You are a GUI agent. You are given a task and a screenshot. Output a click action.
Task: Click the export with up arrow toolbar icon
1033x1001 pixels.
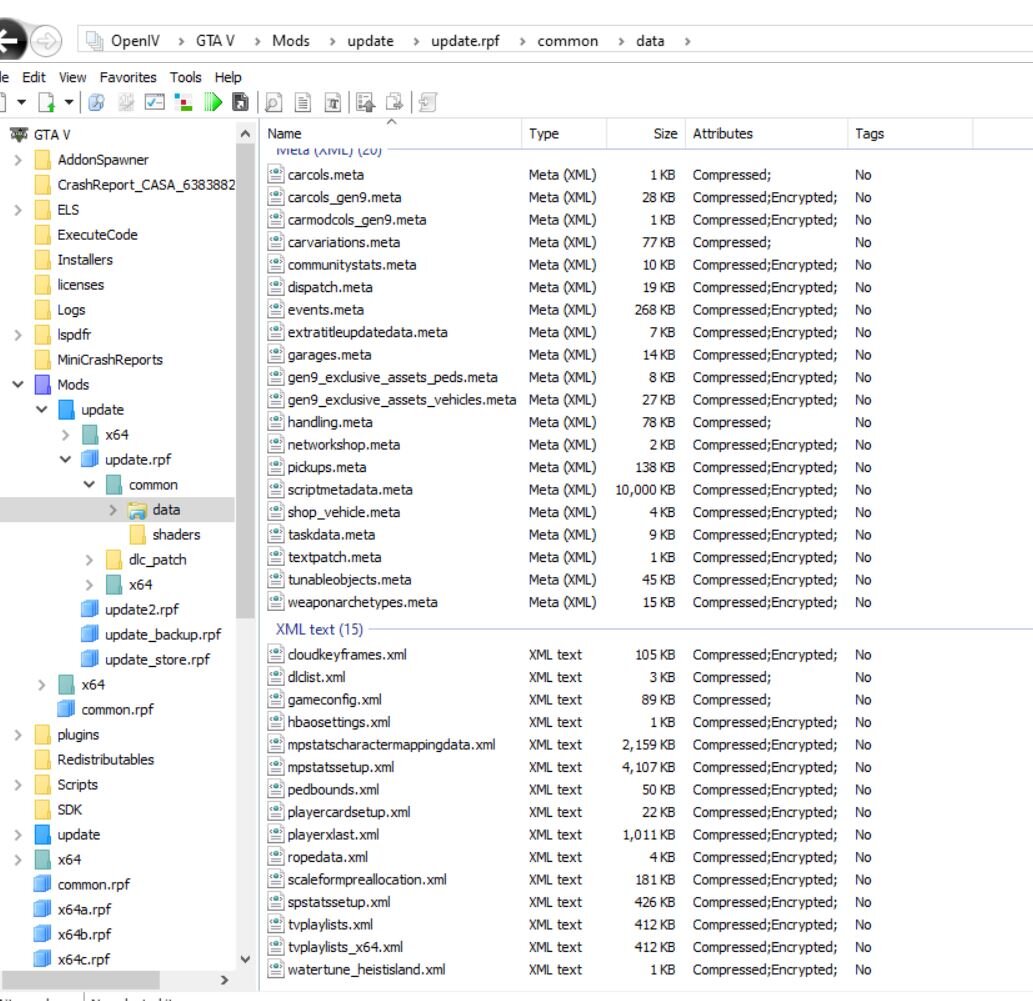click(x=365, y=102)
